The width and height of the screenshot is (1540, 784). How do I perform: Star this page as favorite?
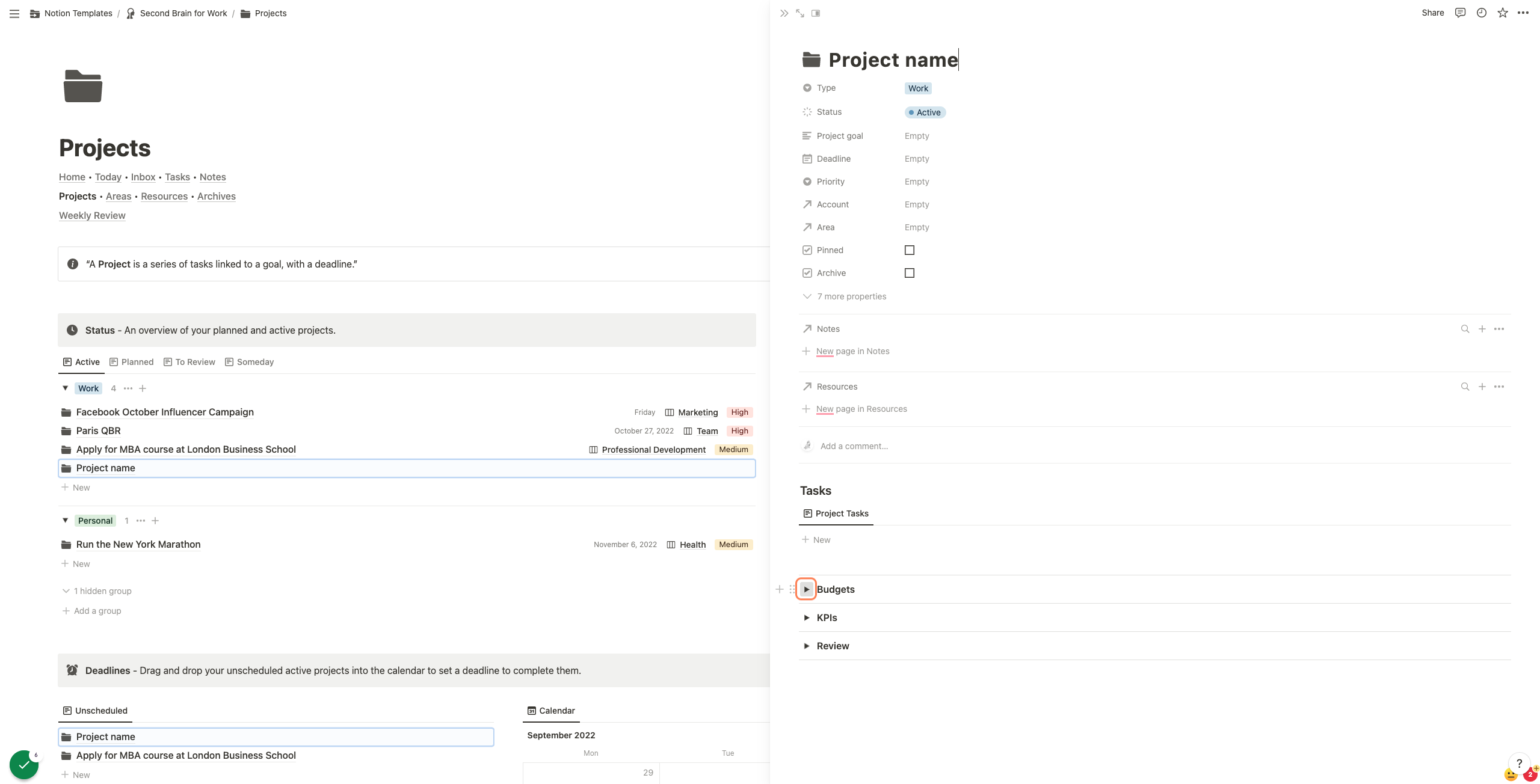click(x=1503, y=13)
